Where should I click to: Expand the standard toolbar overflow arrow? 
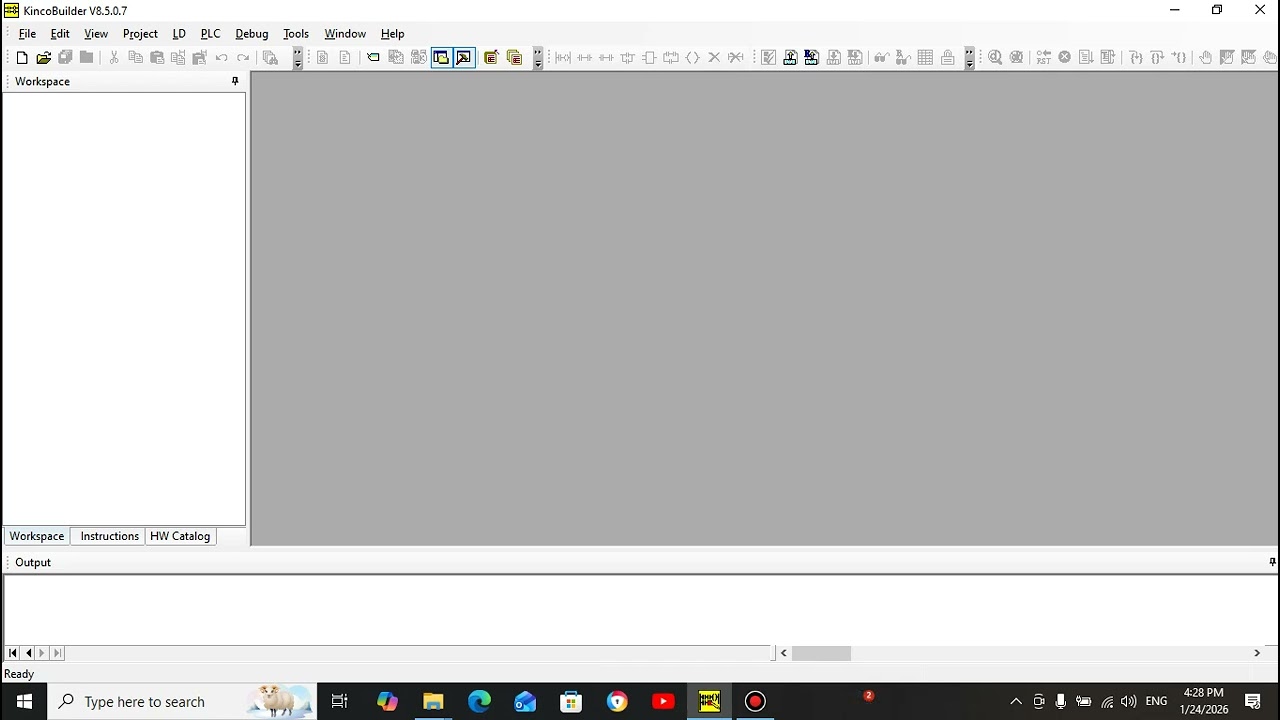(x=297, y=58)
